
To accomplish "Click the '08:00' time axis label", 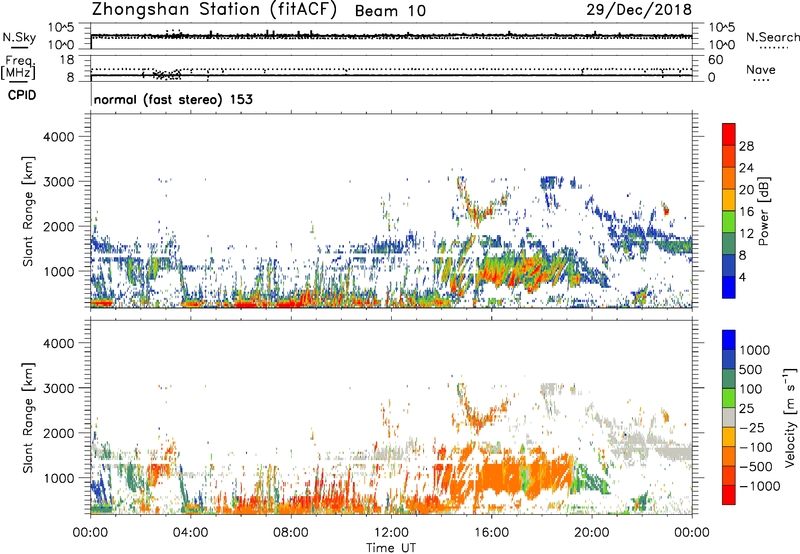I will tap(291, 533).
